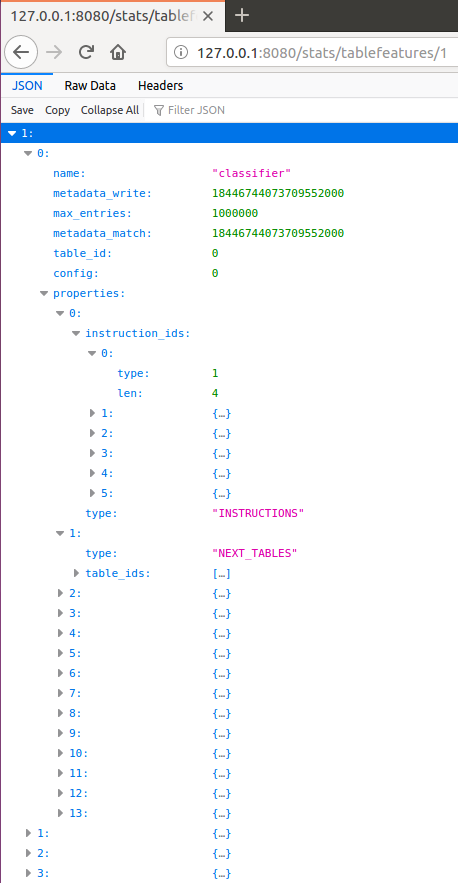This screenshot has width=458, height=883.
Task: Open the Headers tab
Action: [x=161, y=86]
